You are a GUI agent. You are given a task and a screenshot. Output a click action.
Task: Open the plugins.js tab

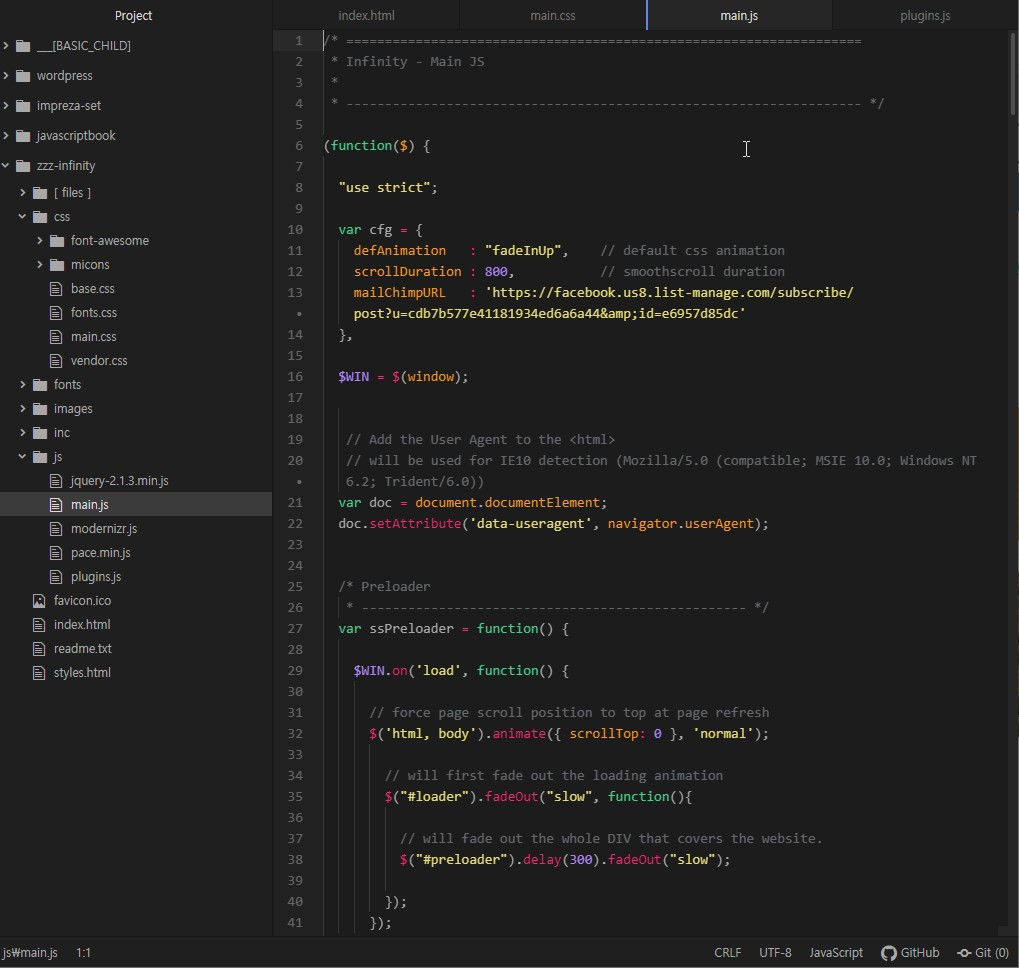[925, 15]
